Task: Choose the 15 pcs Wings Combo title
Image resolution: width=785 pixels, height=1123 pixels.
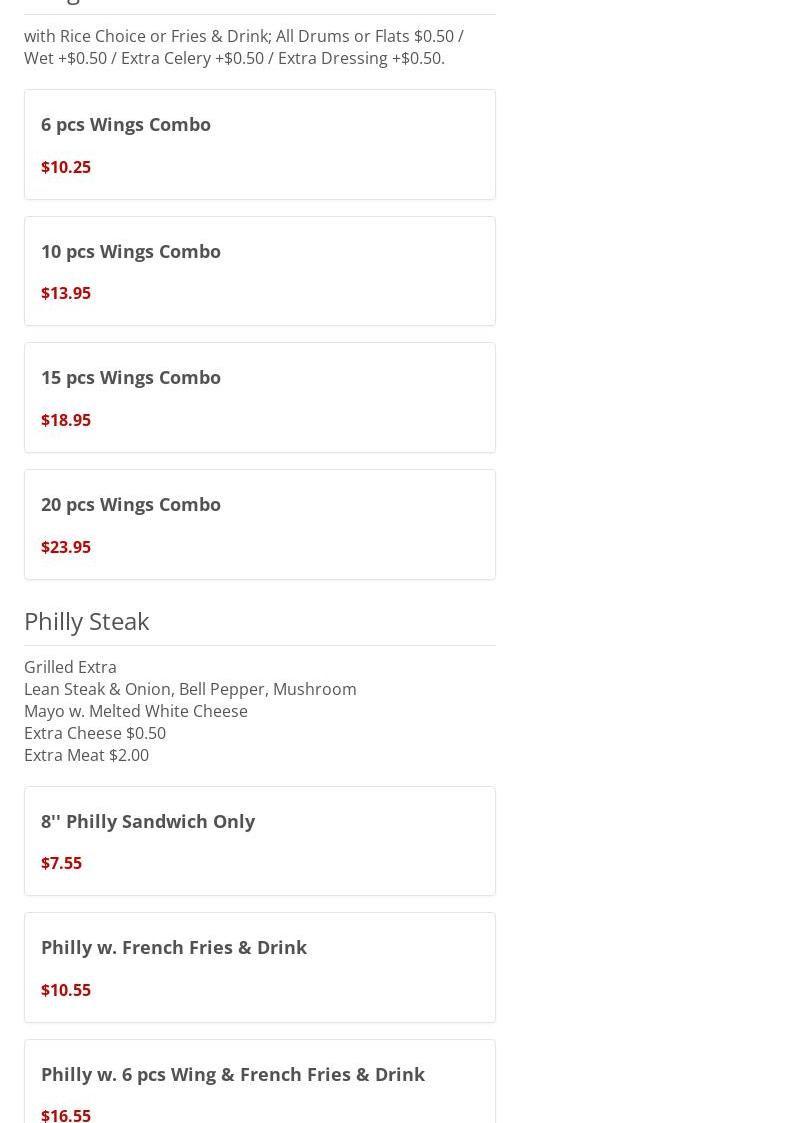Action: 131,377
